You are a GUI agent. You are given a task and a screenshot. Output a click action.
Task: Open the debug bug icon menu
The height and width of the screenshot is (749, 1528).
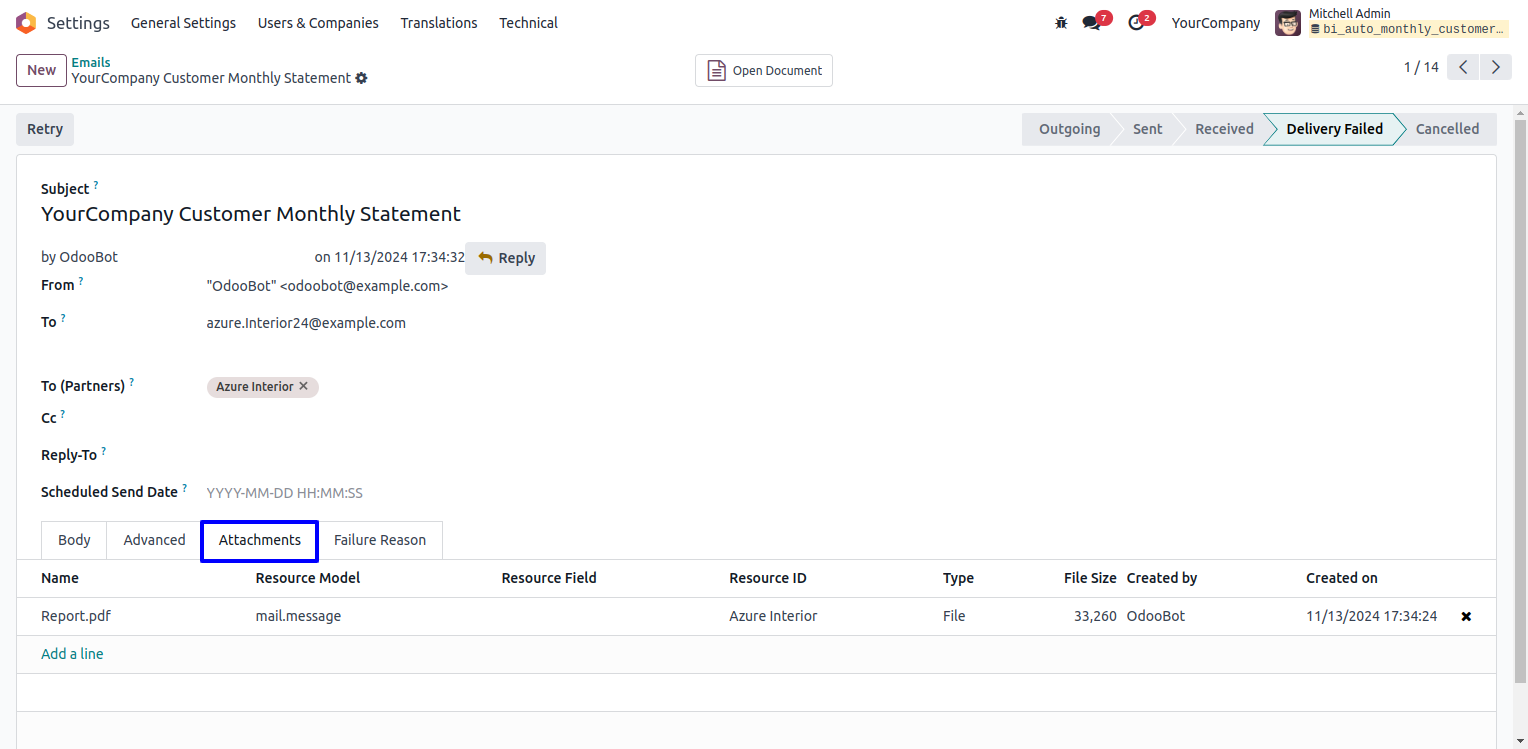click(x=1061, y=23)
